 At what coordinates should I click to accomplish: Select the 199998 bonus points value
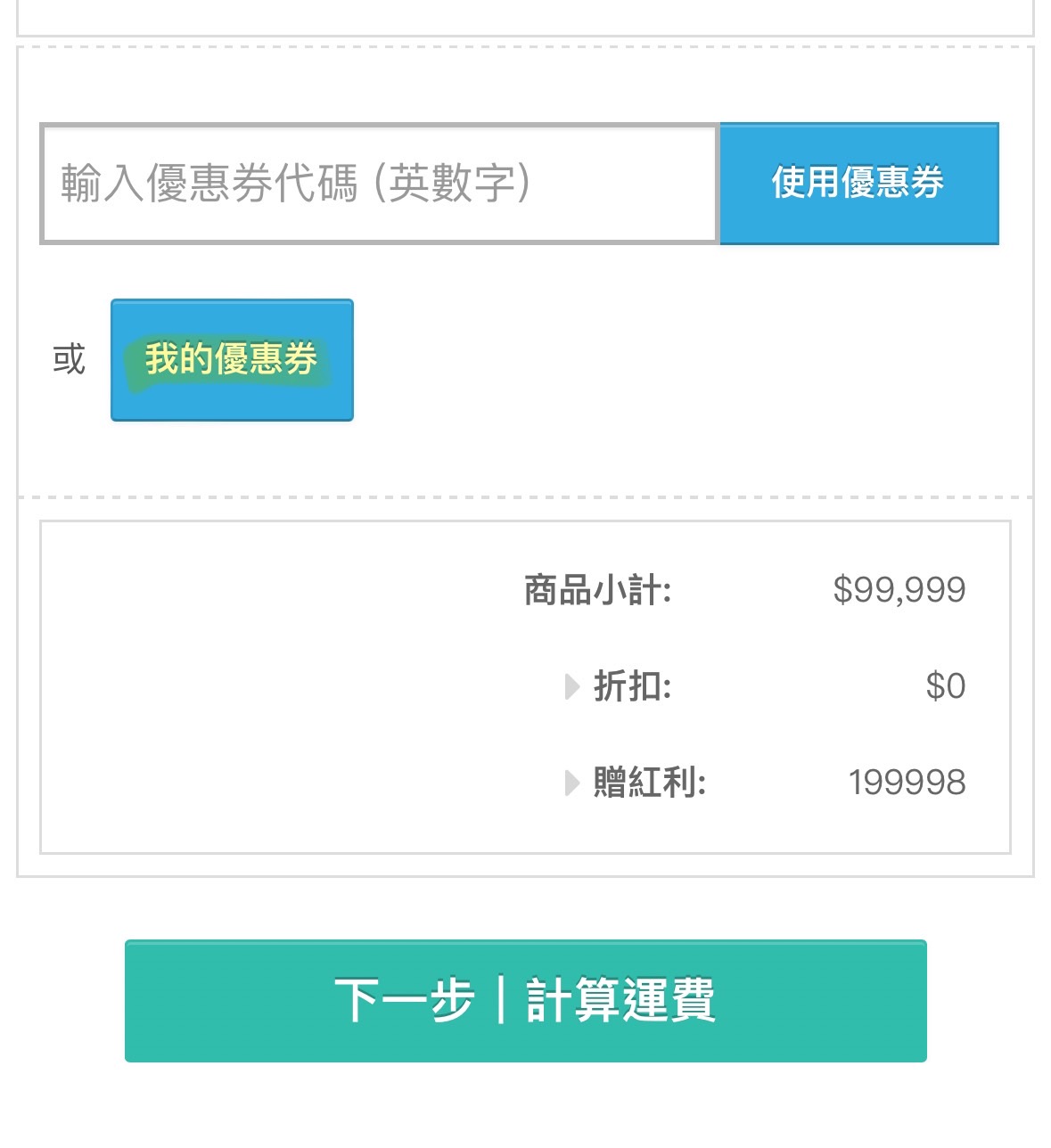[907, 783]
